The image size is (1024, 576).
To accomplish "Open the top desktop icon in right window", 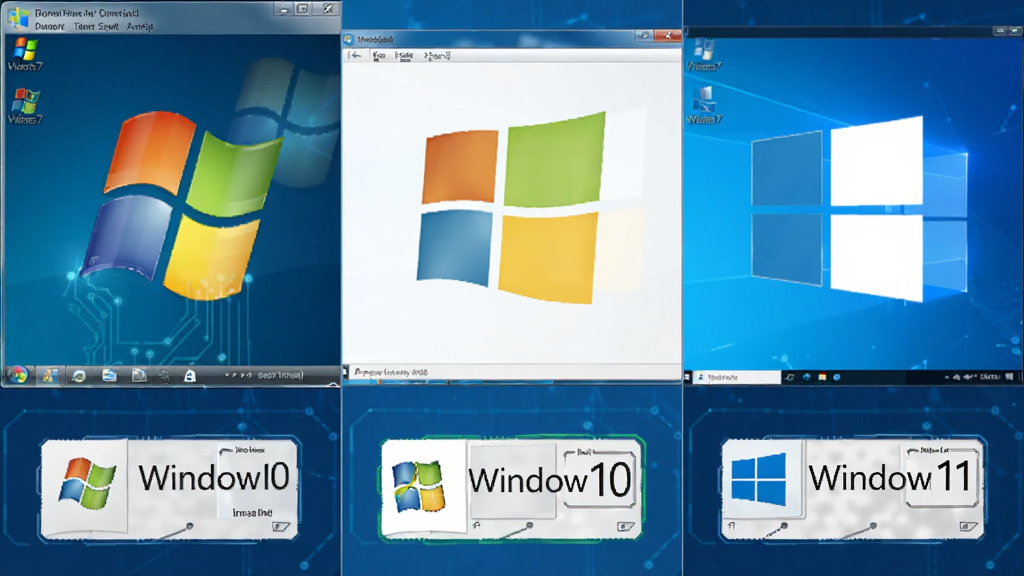I will coord(704,55).
